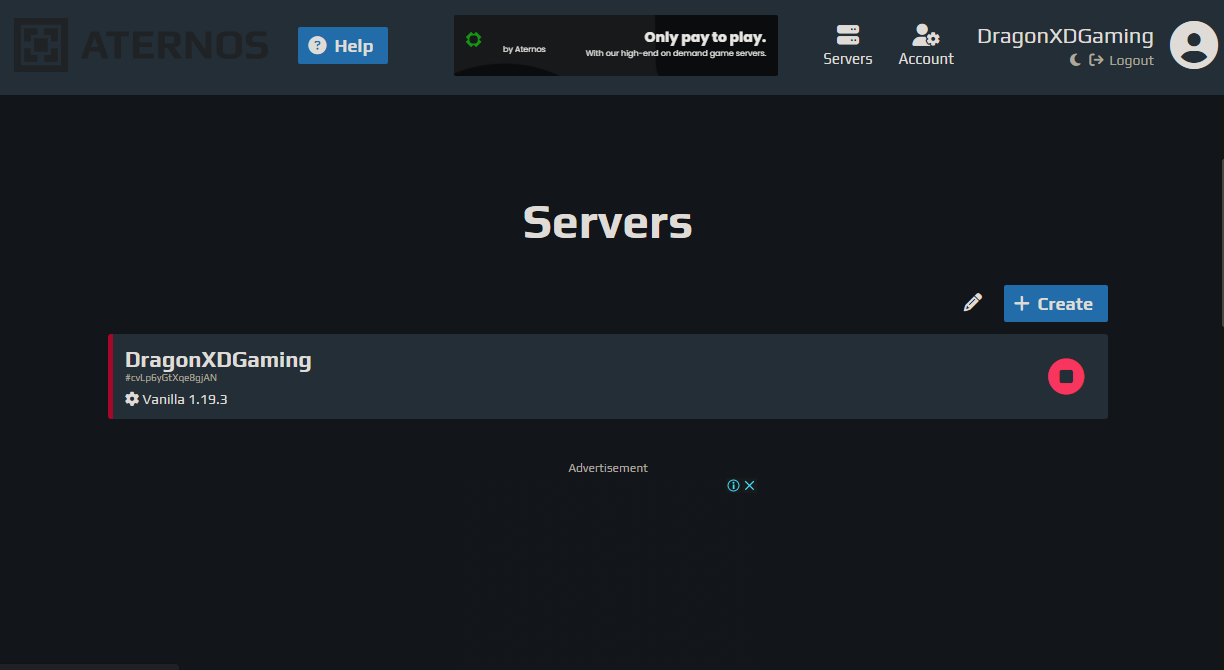
Task: Click the Advertisement label
Action: click(608, 468)
